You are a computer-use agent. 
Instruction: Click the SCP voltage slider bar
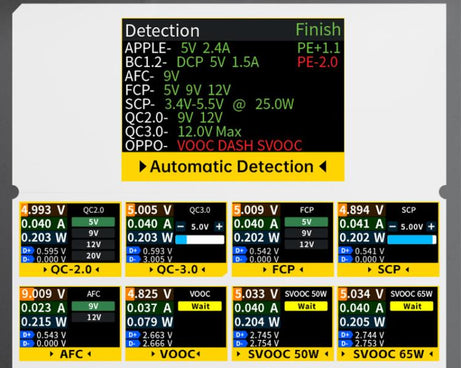(412, 239)
